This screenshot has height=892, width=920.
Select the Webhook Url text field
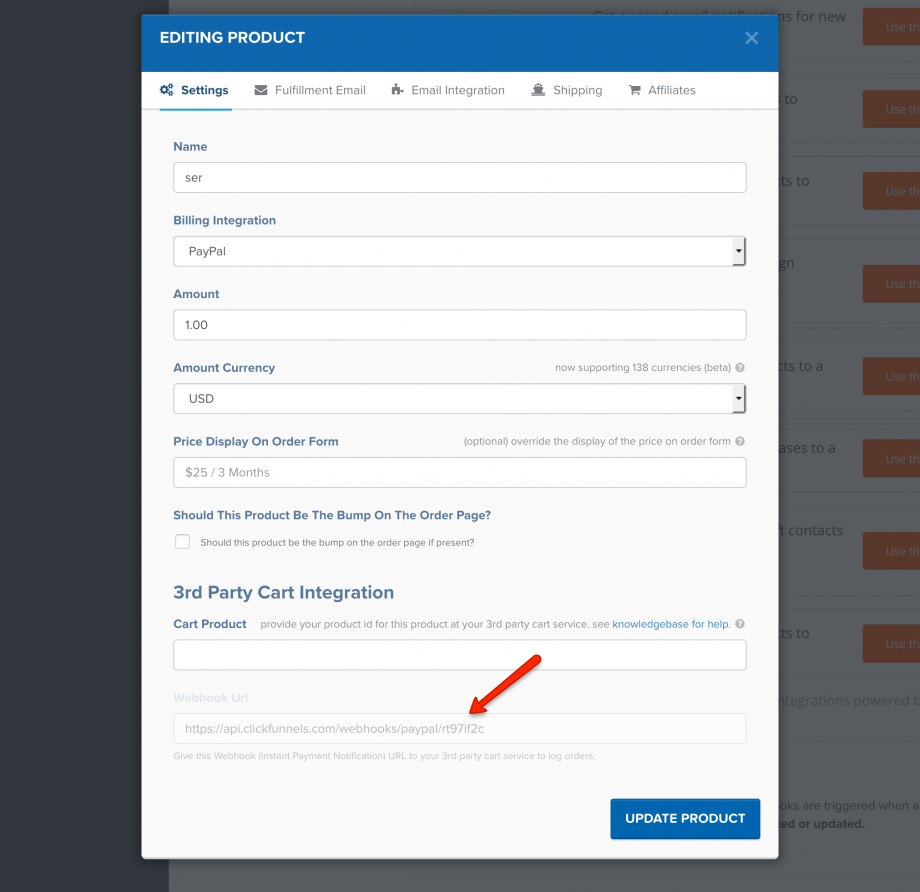[459, 728]
